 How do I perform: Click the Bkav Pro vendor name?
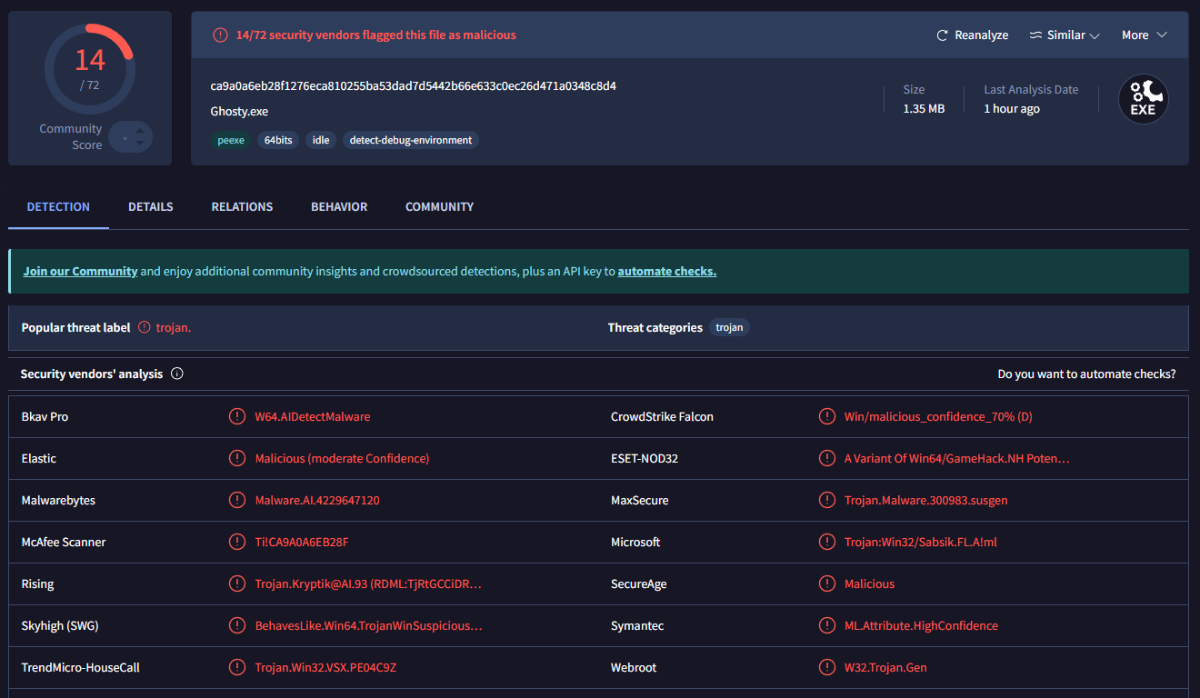pos(45,416)
